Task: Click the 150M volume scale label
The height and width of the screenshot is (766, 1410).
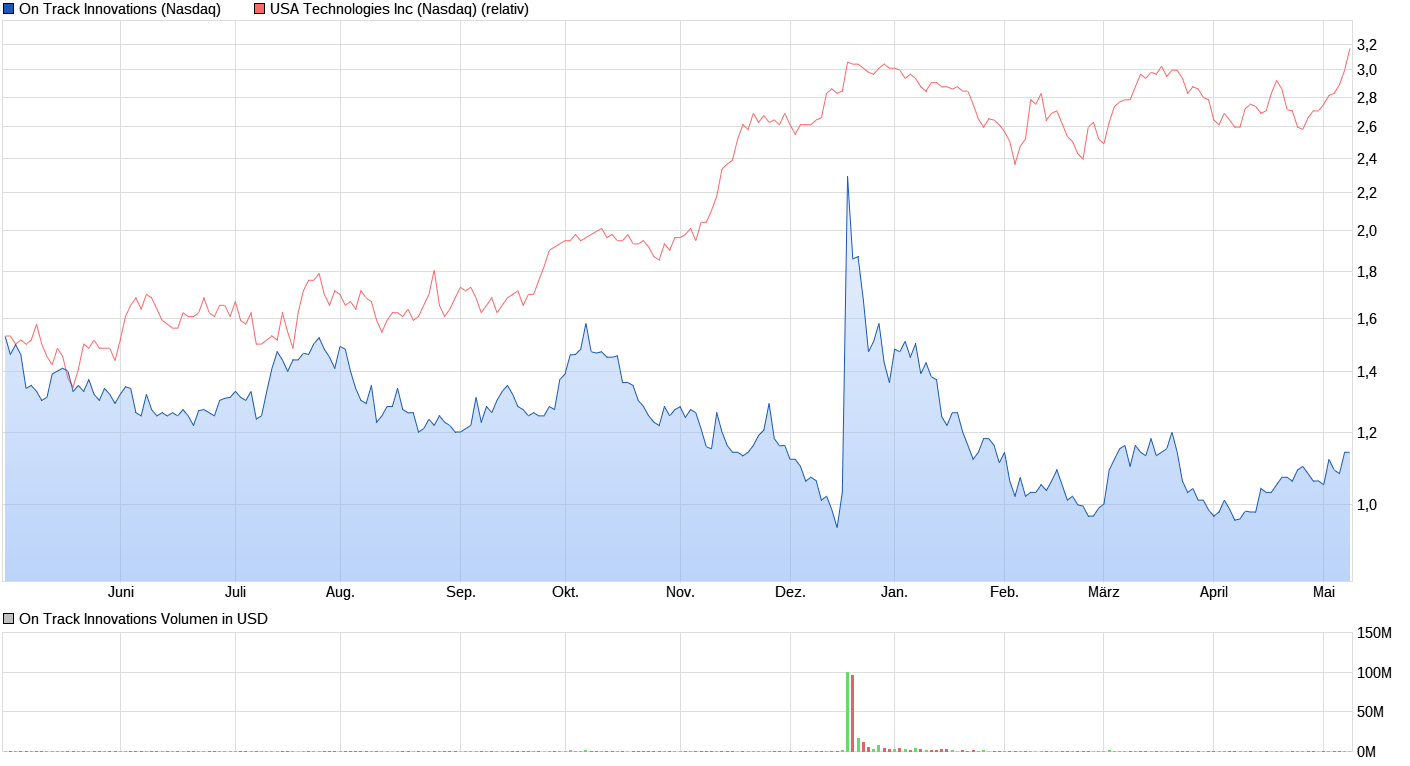Action: (x=1373, y=630)
